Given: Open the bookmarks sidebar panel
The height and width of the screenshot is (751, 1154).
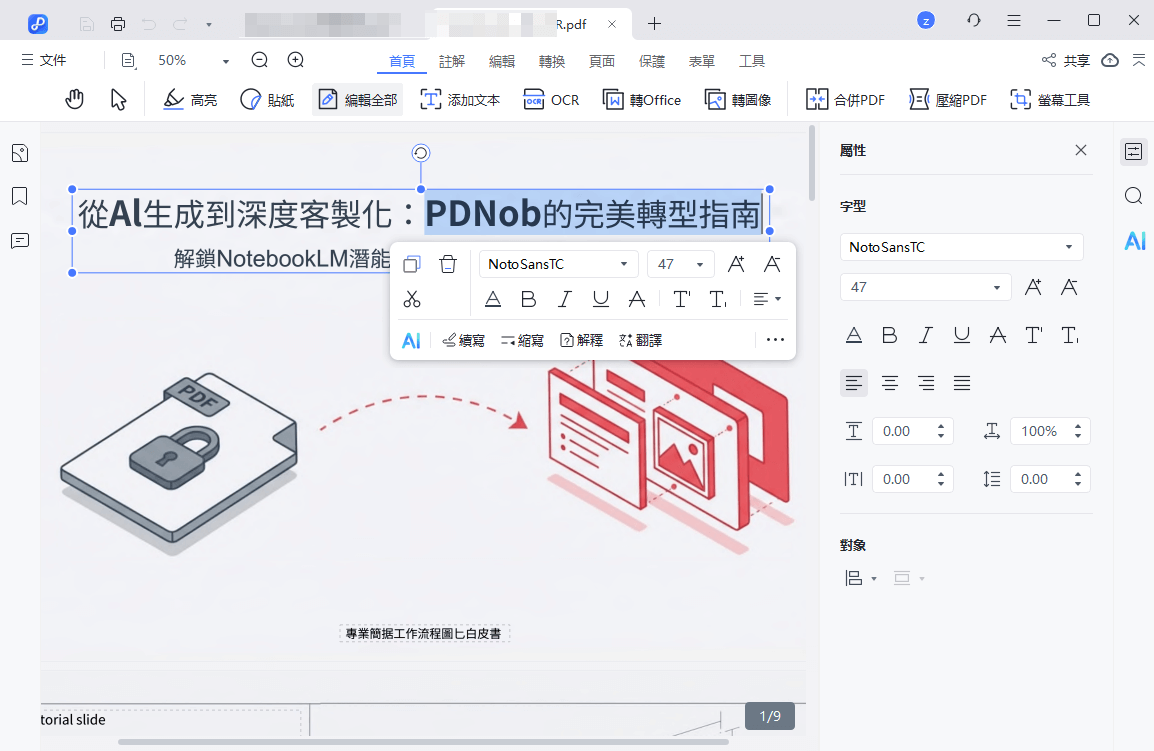Looking at the screenshot, I should (18, 196).
